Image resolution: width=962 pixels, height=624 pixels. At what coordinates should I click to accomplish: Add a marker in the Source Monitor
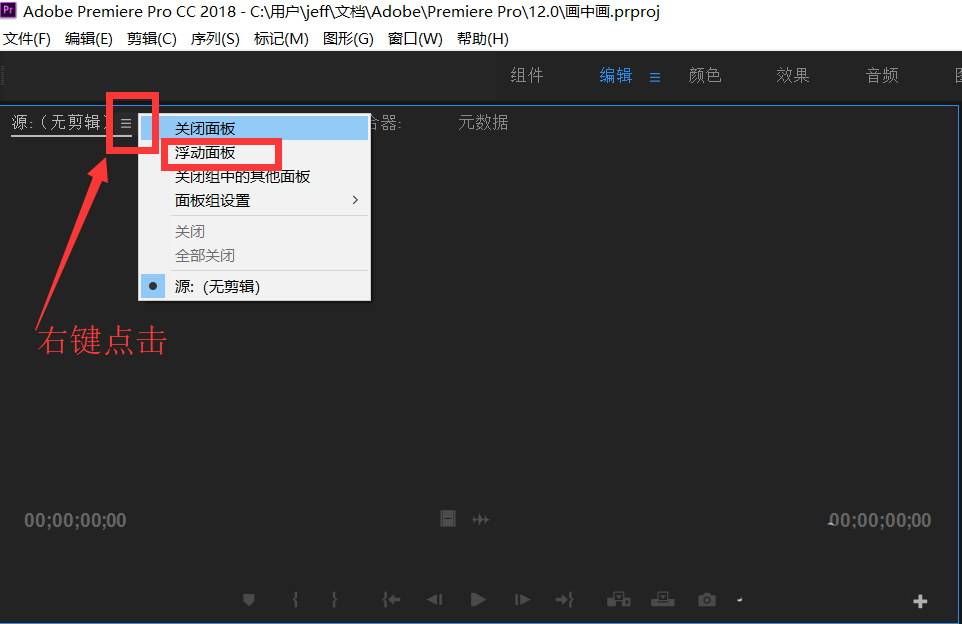click(x=248, y=600)
